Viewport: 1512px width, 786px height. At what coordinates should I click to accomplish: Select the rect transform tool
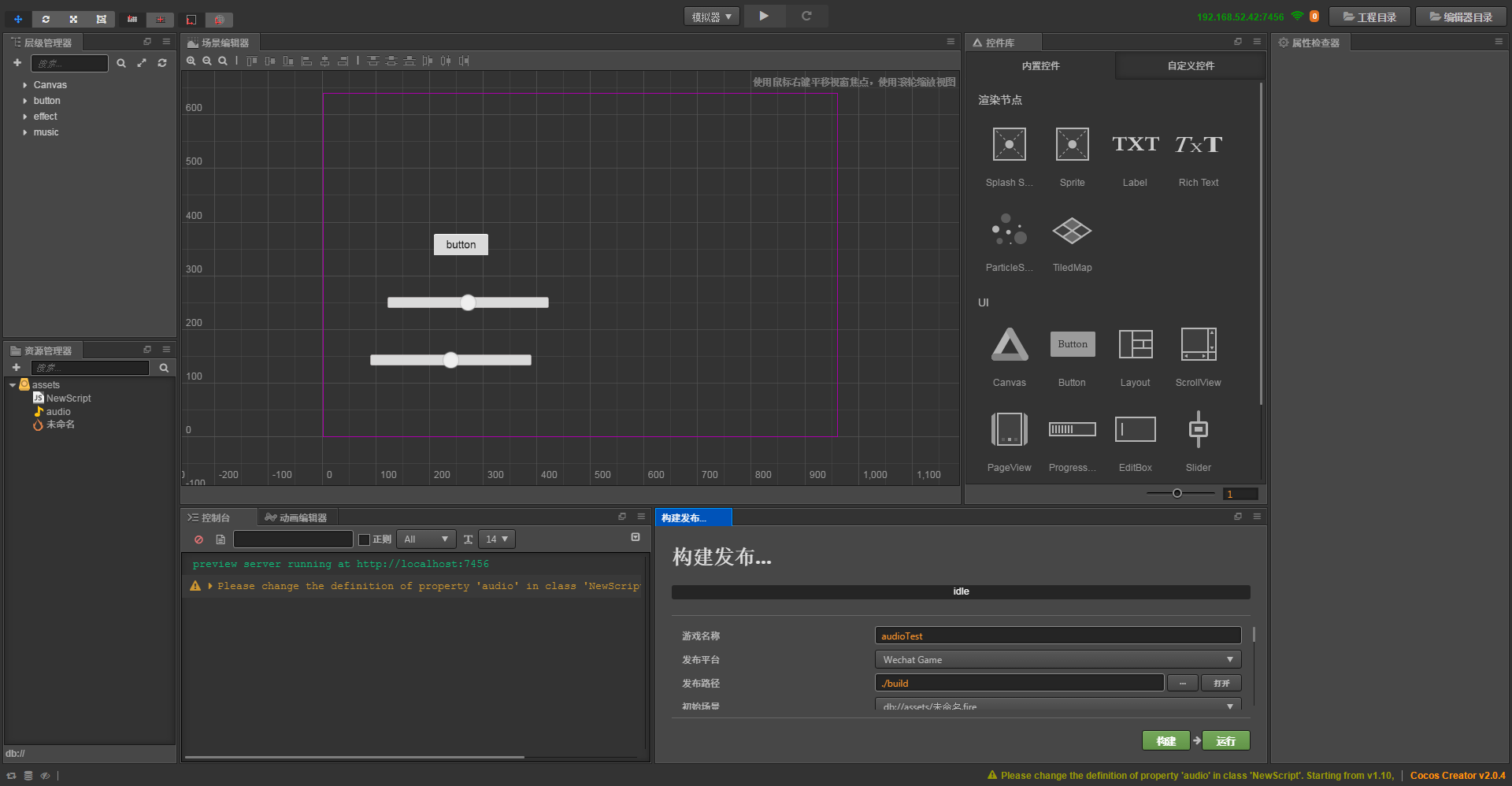pos(101,19)
